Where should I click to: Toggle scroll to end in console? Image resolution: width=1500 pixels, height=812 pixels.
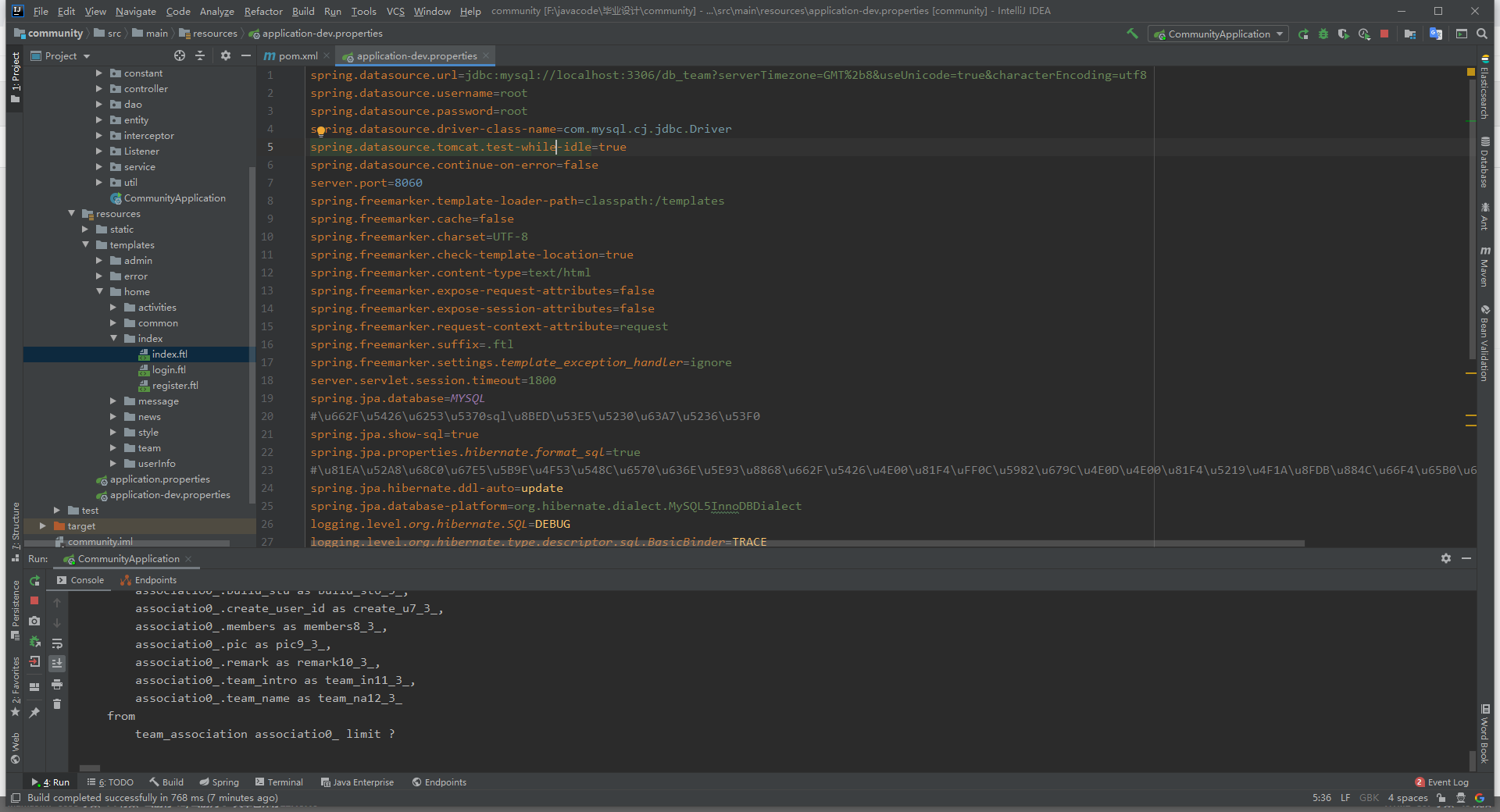click(x=57, y=663)
